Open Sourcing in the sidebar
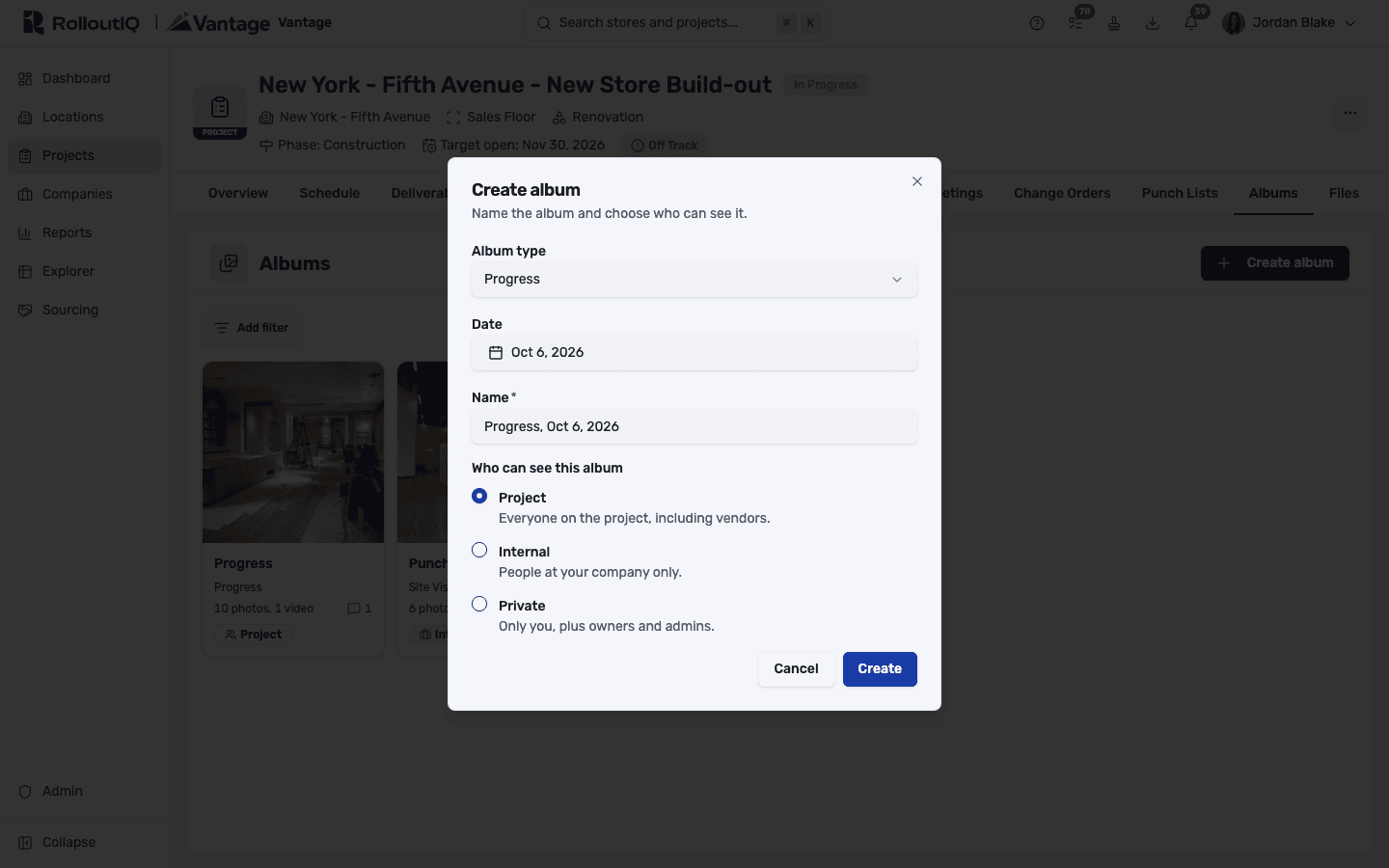The image size is (1389, 868). 85,311
